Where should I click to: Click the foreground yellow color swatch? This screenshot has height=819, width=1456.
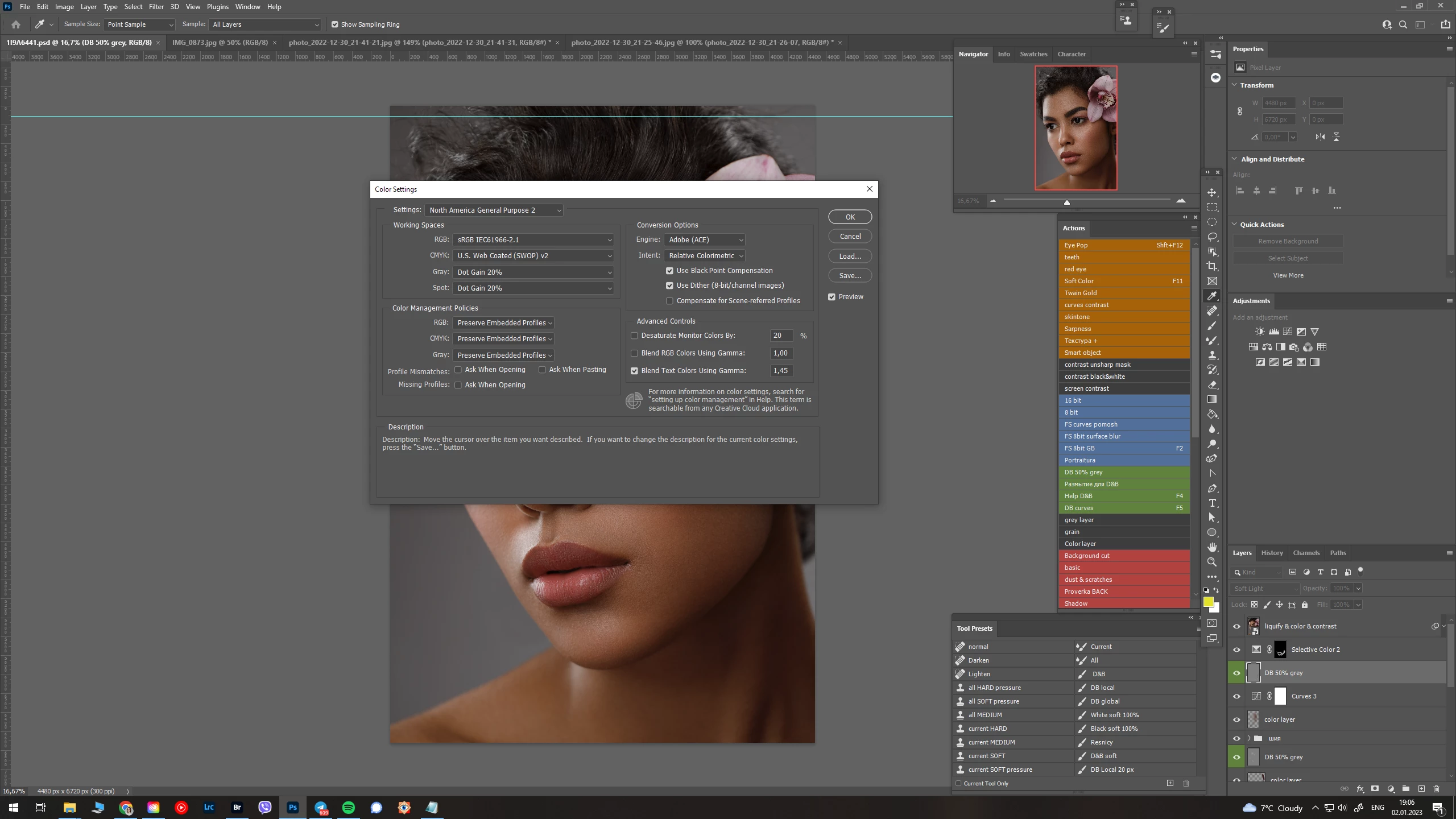click(1209, 602)
